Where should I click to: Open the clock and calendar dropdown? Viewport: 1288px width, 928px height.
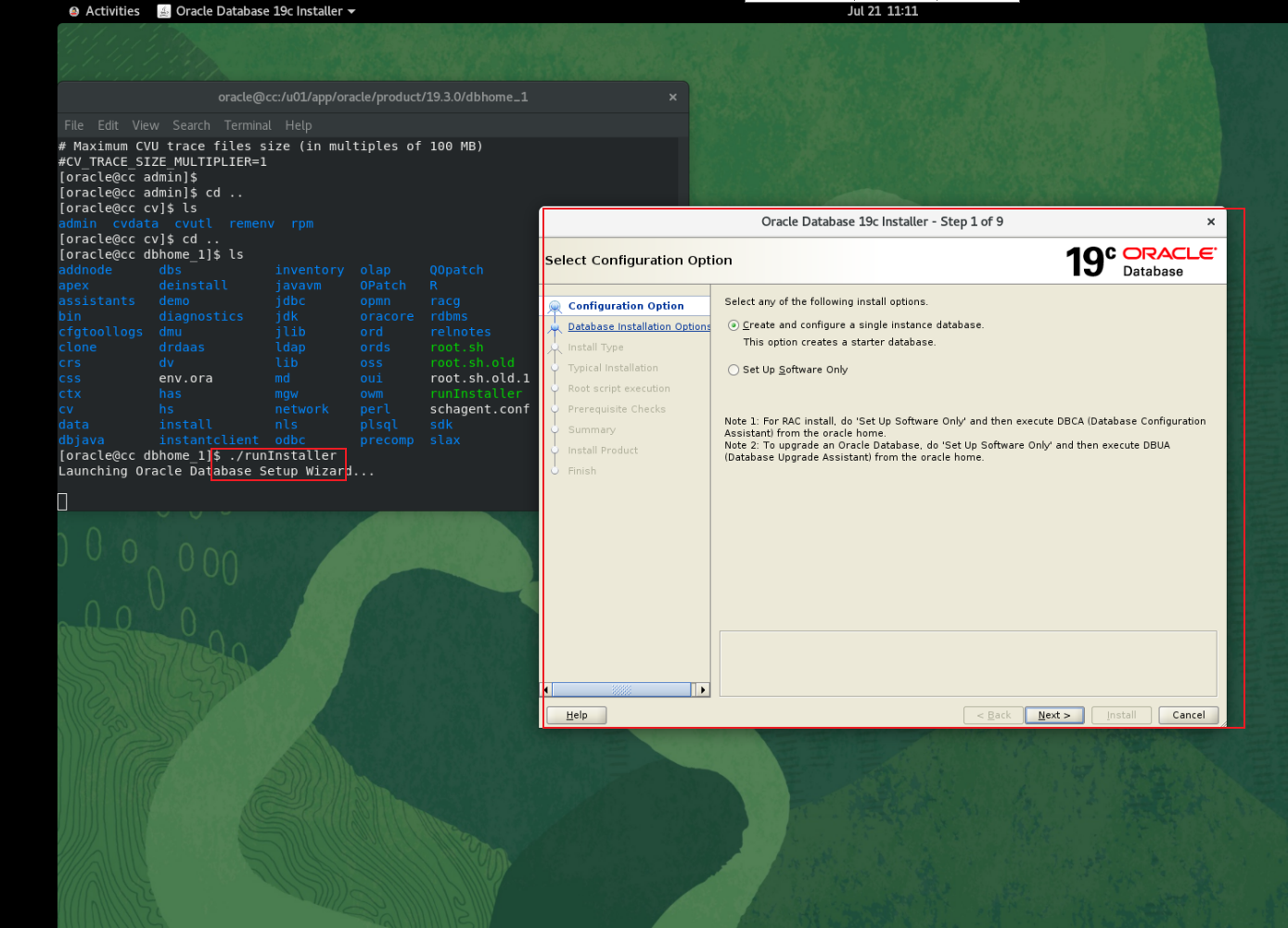click(882, 11)
